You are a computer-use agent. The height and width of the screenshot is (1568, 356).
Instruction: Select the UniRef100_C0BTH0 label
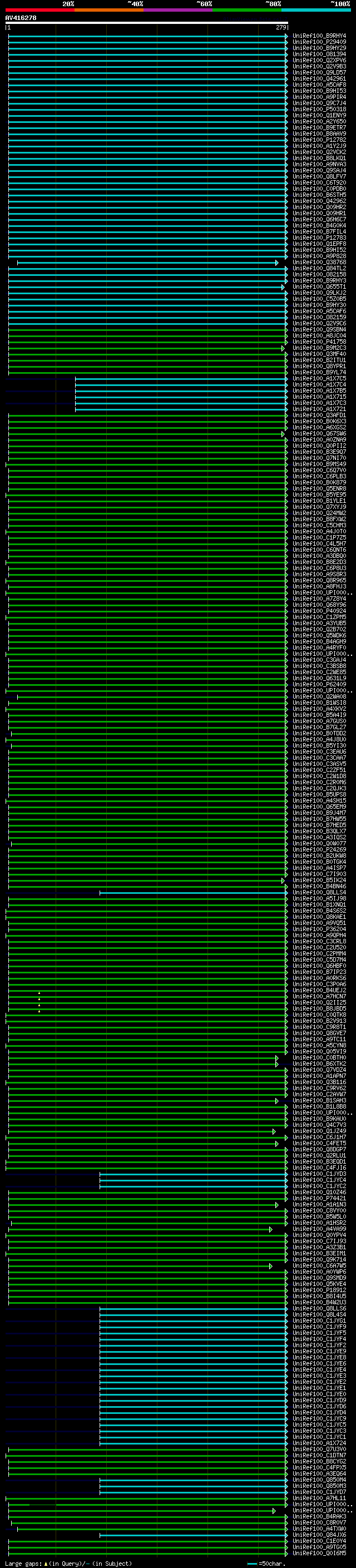319,1057
